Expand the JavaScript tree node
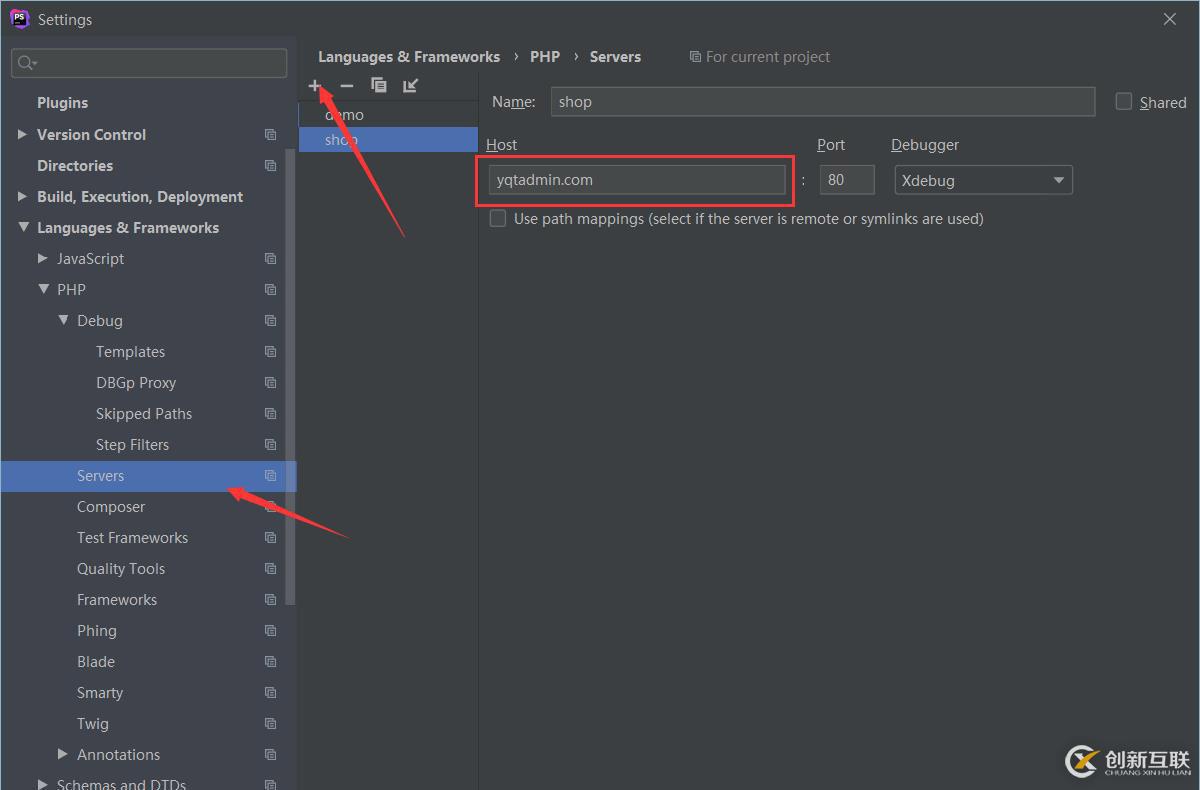1200x790 pixels. click(x=43, y=259)
